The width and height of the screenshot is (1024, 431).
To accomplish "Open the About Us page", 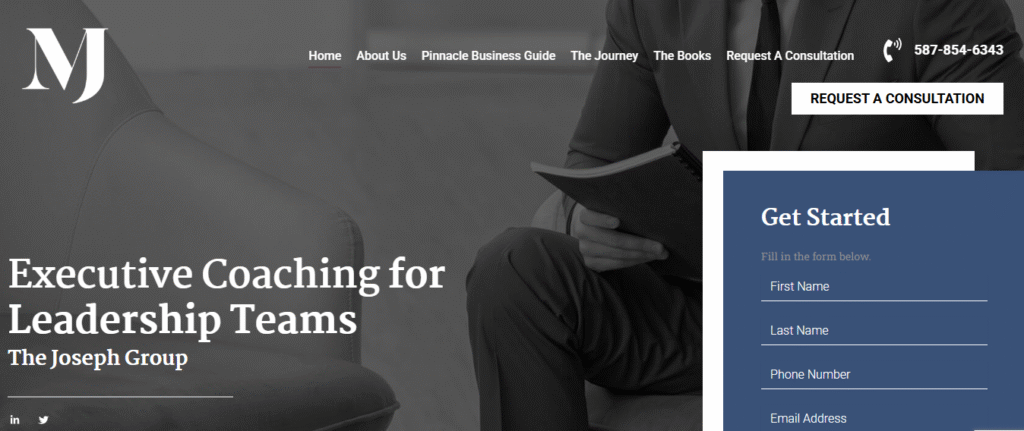I will click(x=381, y=56).
